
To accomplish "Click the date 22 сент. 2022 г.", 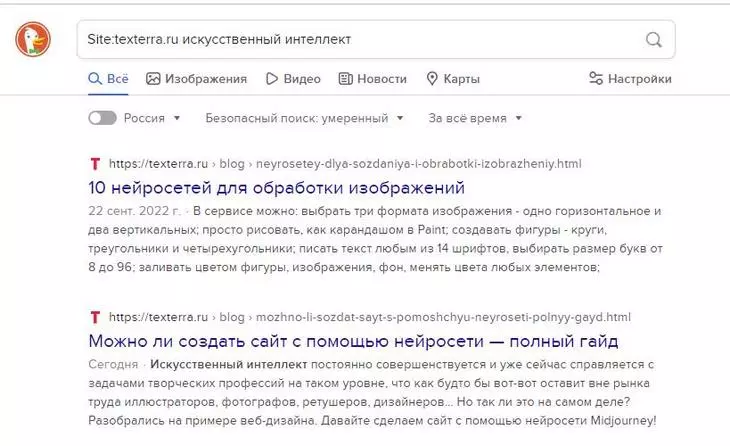I will tap(134, 211).
